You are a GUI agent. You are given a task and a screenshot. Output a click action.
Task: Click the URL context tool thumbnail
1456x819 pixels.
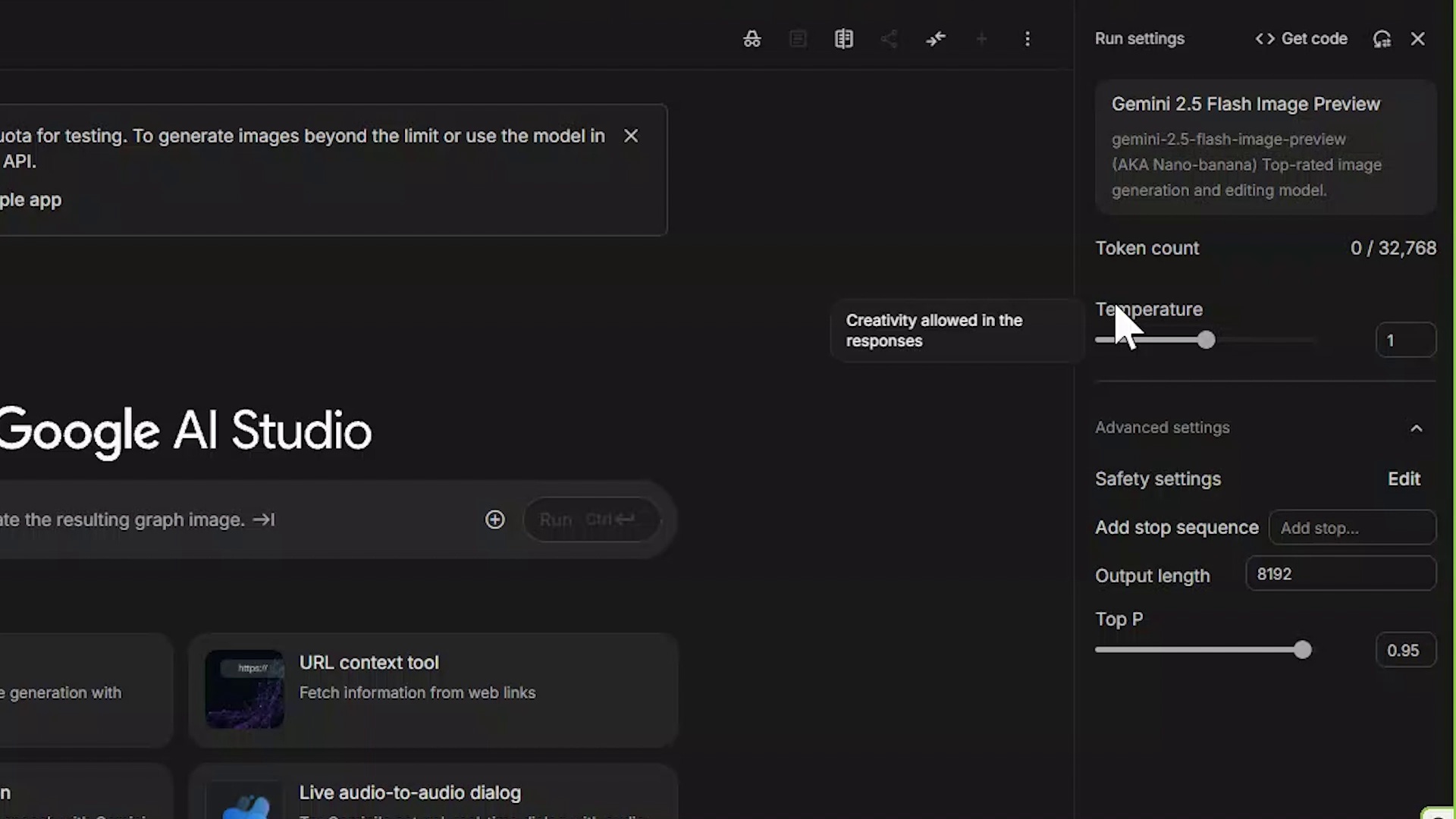244,689
